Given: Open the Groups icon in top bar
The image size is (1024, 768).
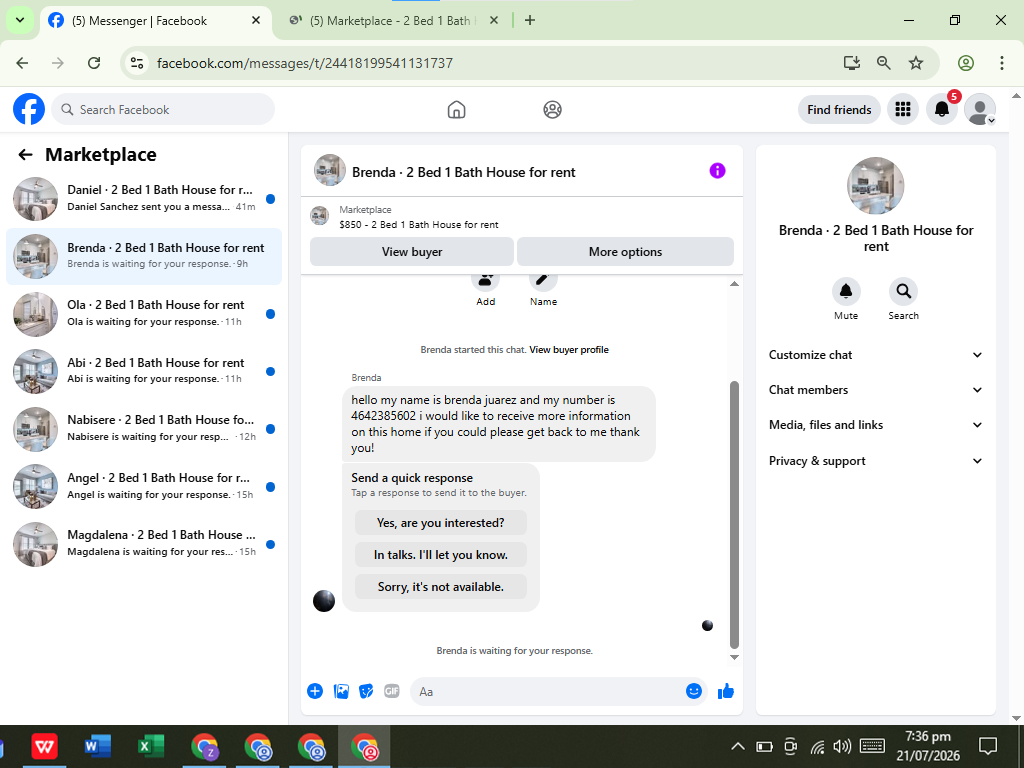Looking at the screenshot, I should click(x=552, y=110).
